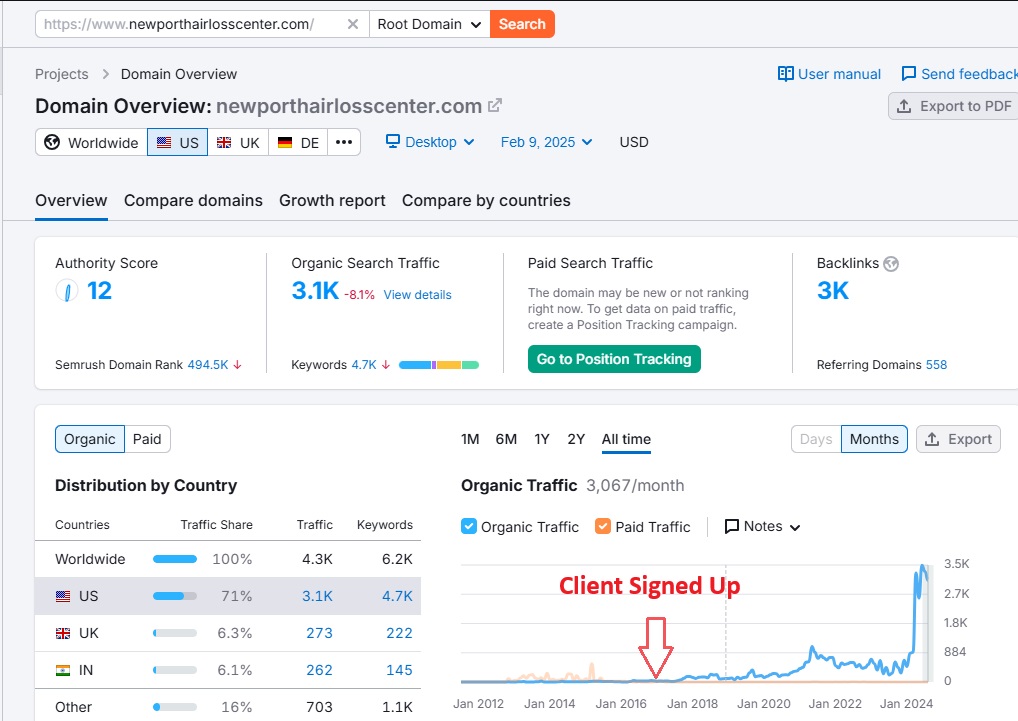1018x721 pixels.
Task: Open the Feb 9, 2025 date dropdown
Action: [x=546, y=142]
